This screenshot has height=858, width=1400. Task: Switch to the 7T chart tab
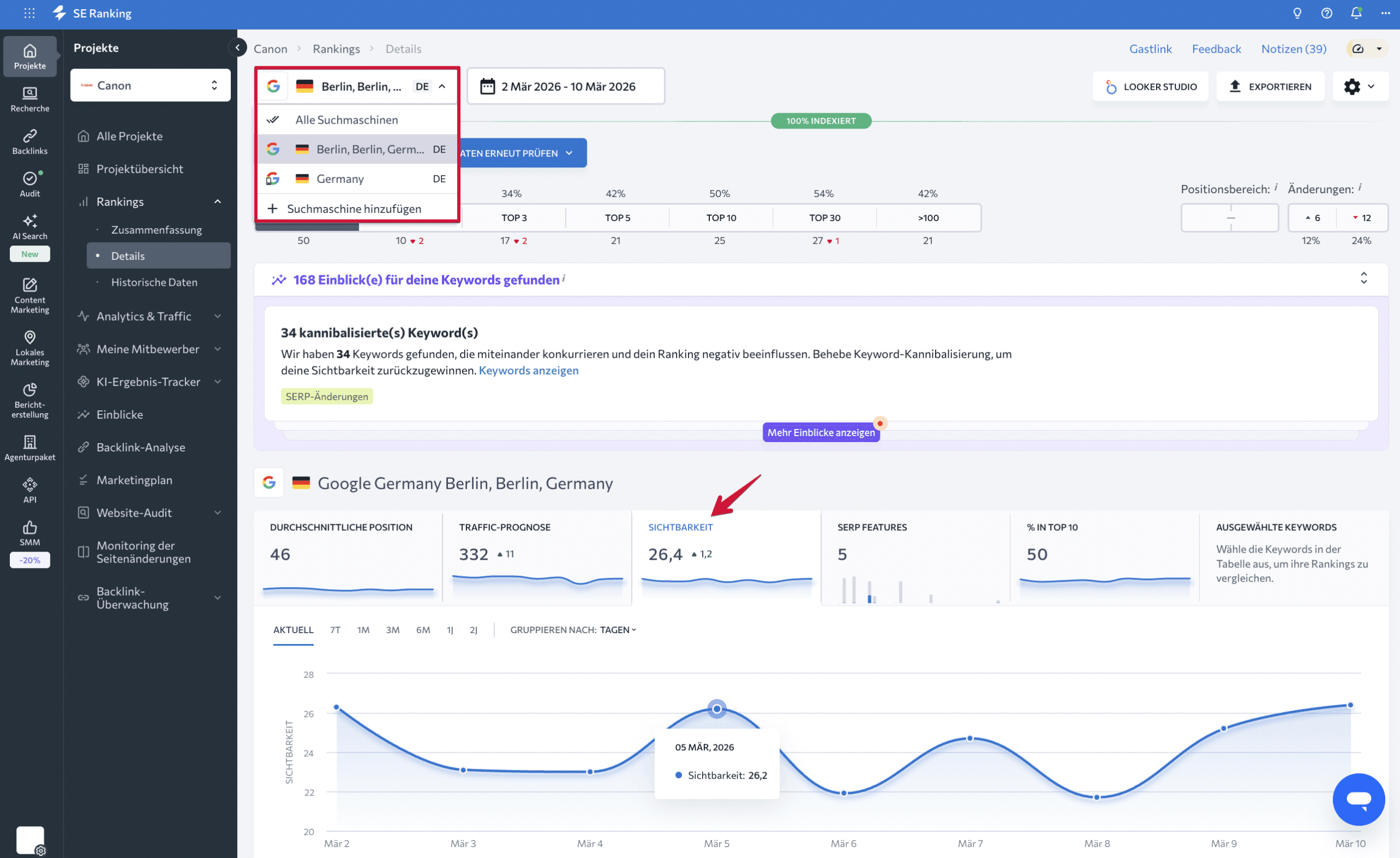click(335, 629)
